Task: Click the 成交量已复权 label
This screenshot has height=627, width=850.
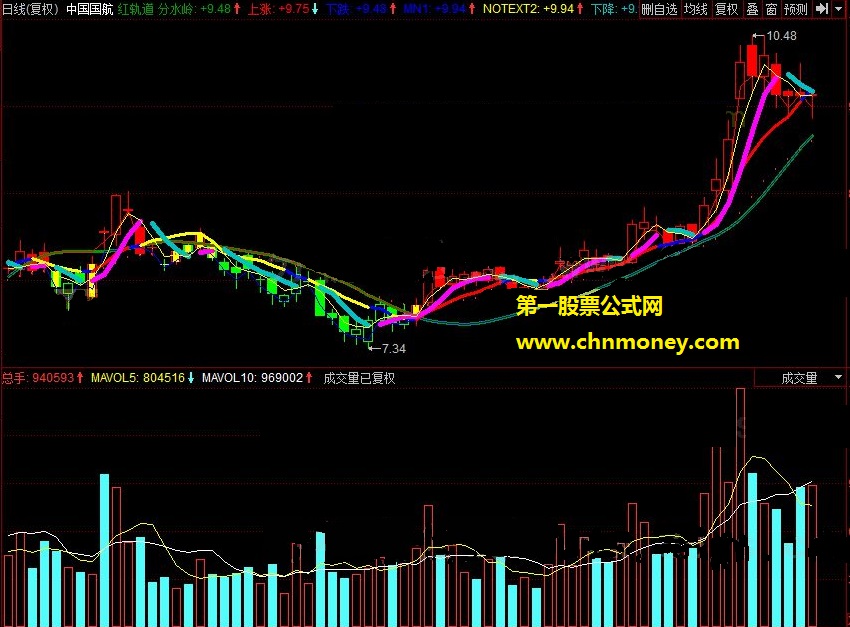Action: click(x=359, y=378)
